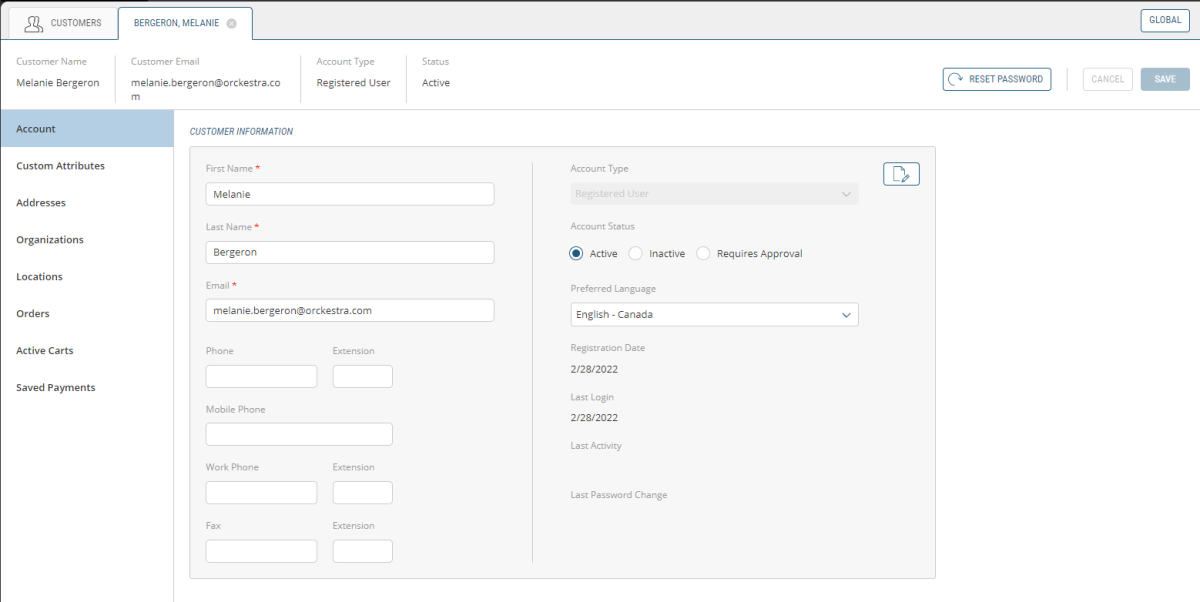1200x602 pixels.
Task: Click into the First Name field
Action: pyautogui.click(x=349, y=194)
